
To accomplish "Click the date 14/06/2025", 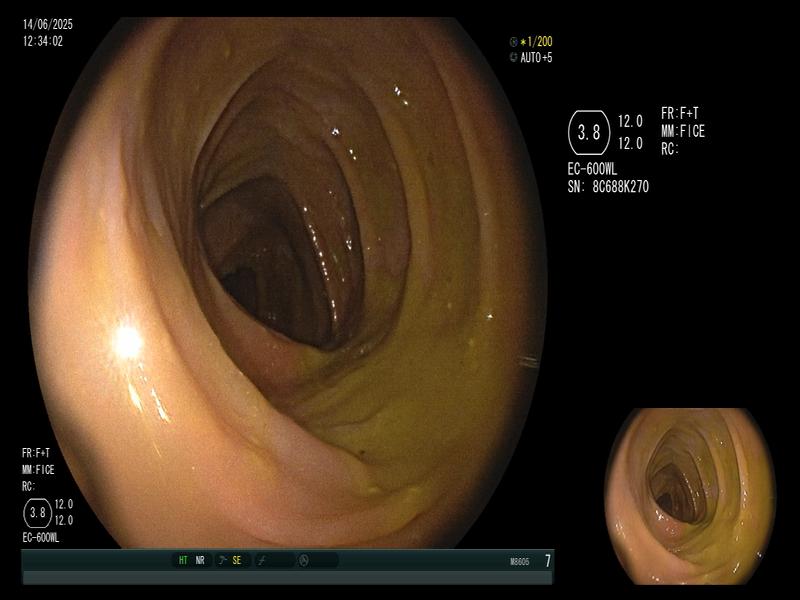I will pyautogui.click(x=48, y=24).
